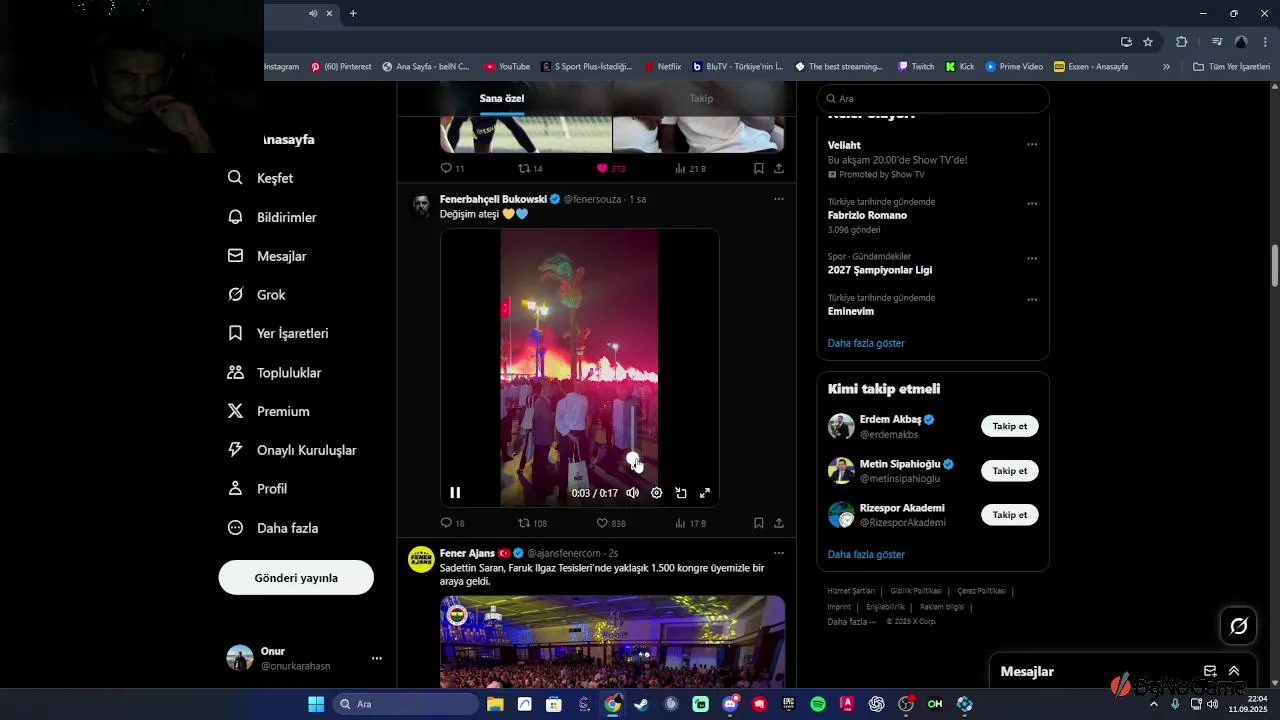Pause the Değişim ateşi video
This screenshot has height=720, width=1280.
(455, 493)
